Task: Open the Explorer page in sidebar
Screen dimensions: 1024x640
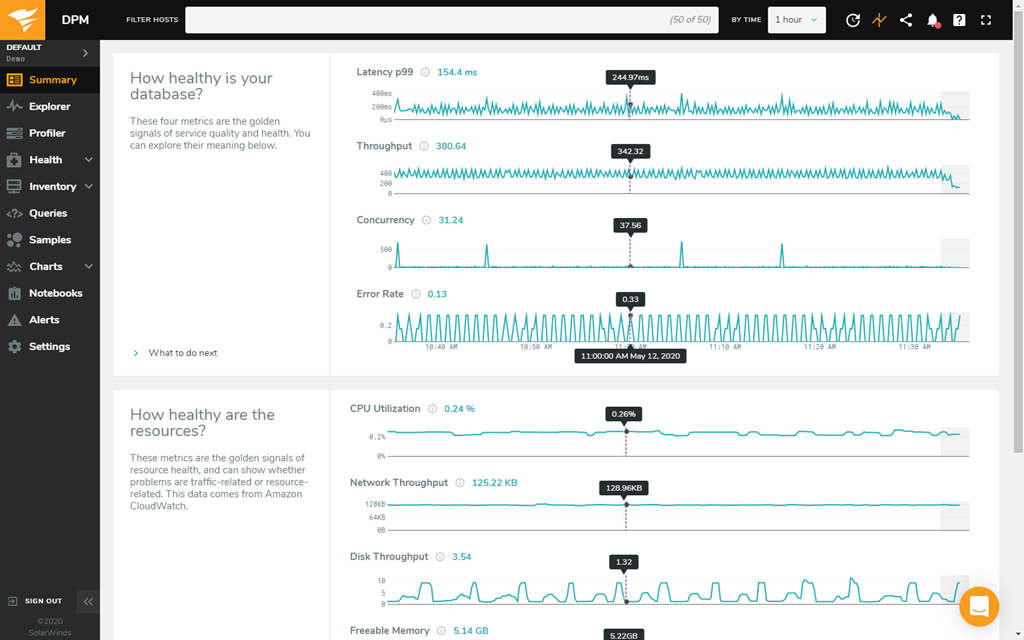Action: coord(49,107)
